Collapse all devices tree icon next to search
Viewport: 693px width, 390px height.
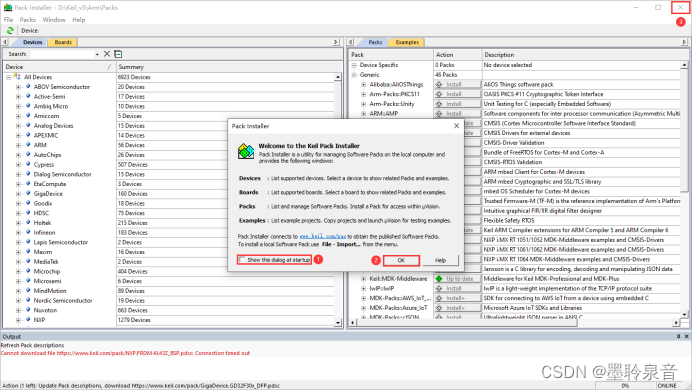click(118, 54)
